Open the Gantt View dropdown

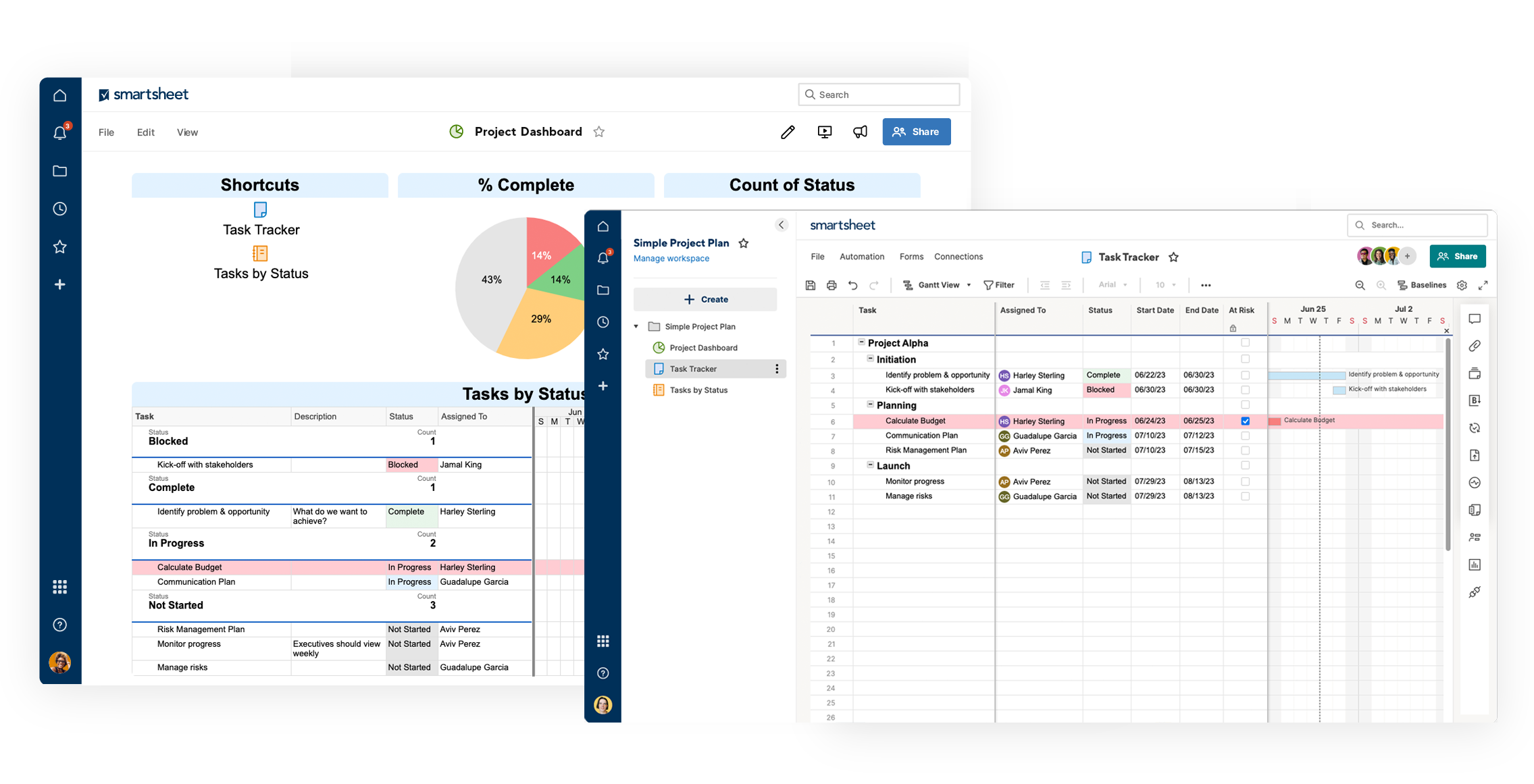click(x=938, y=285)
